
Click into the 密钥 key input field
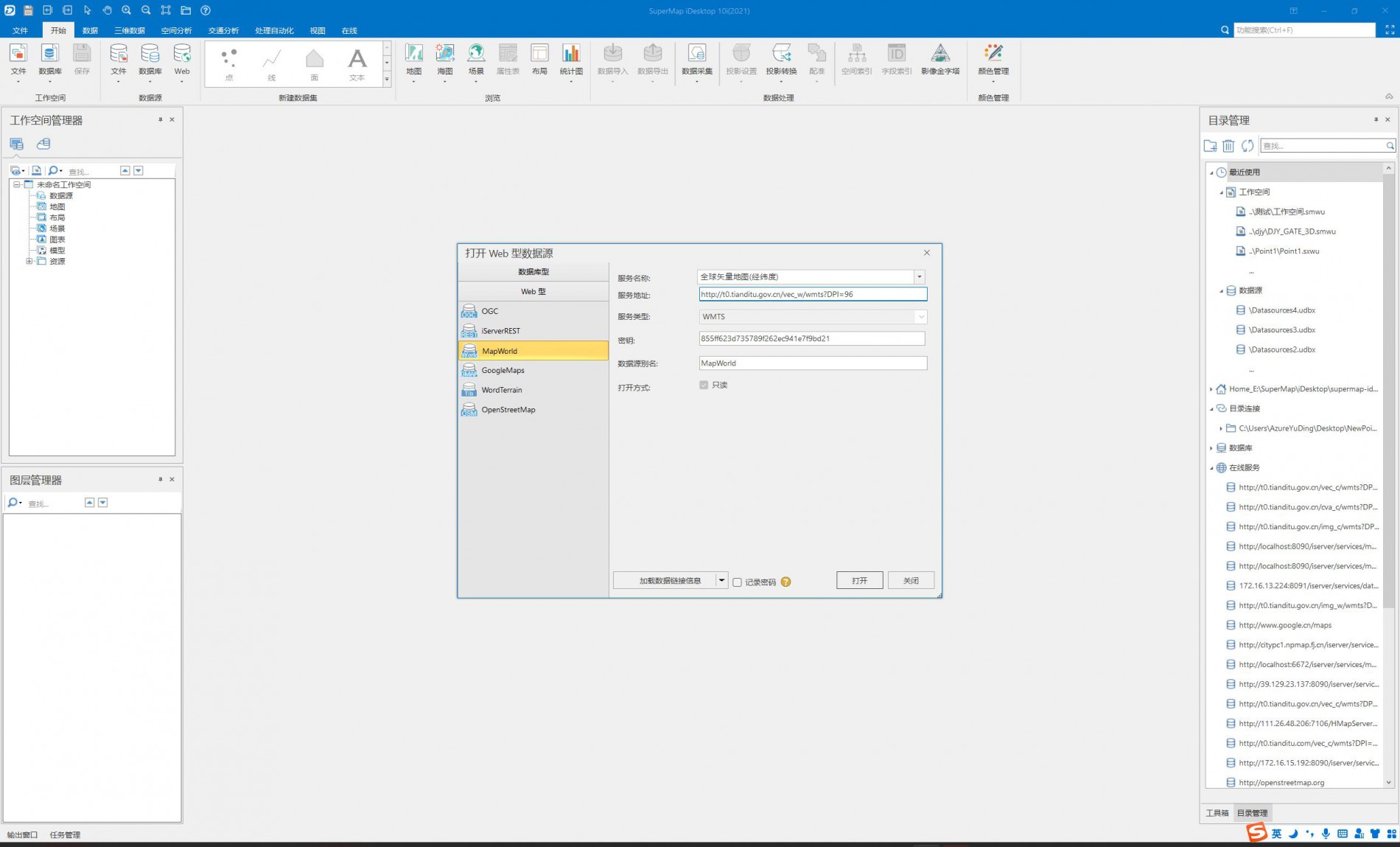point(812,338)
